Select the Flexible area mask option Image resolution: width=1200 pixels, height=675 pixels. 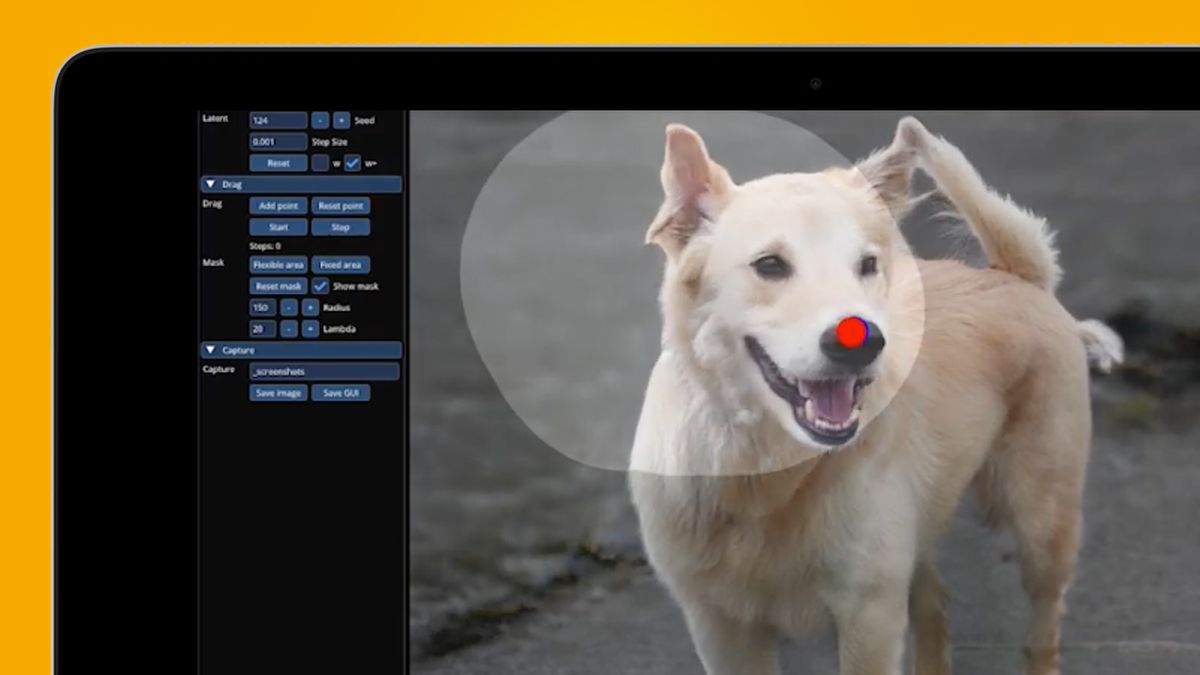tap(278, 265)
